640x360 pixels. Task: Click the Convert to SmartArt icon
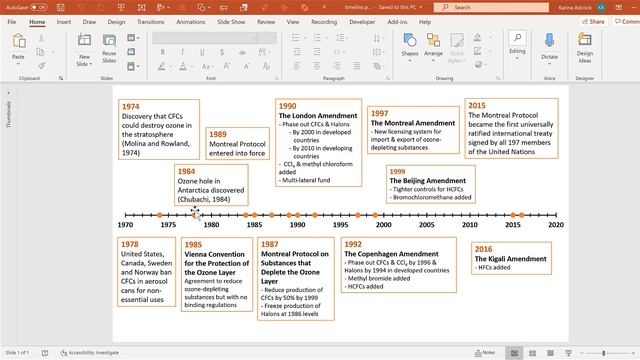[378, 66]
